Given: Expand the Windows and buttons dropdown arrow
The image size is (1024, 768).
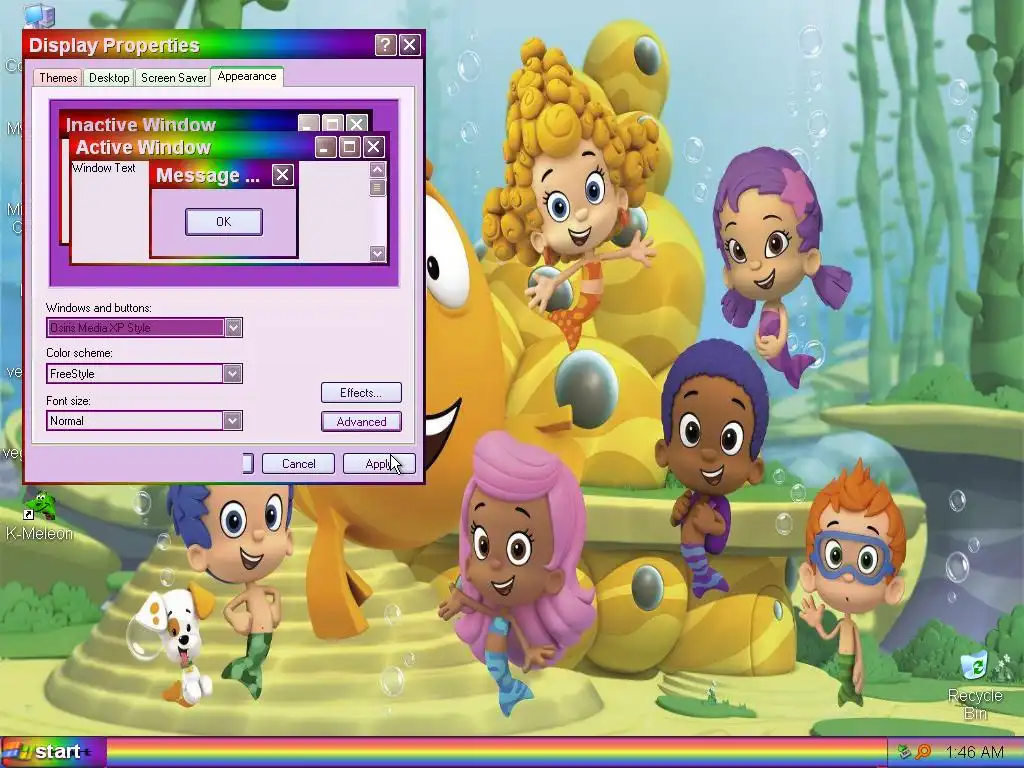Looking at the screenshot, I should (x=233, y=327).
